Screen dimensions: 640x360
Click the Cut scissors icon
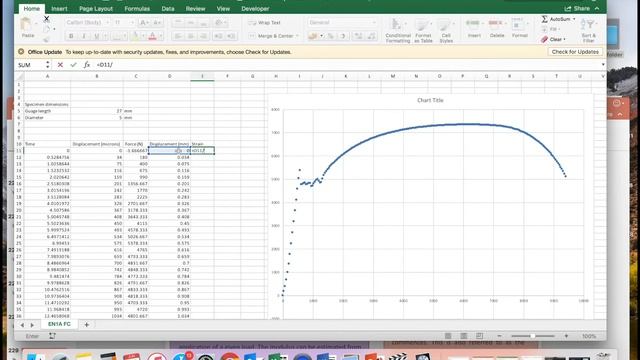click(x=47, y=19)
